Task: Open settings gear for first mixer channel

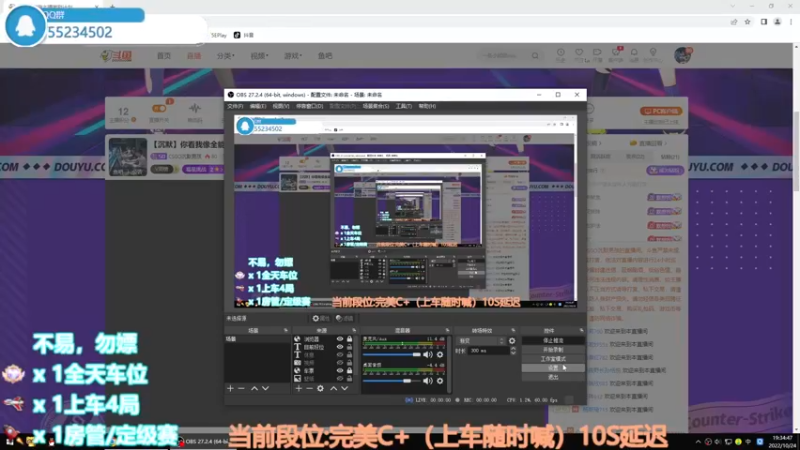Action: (440, 355)
